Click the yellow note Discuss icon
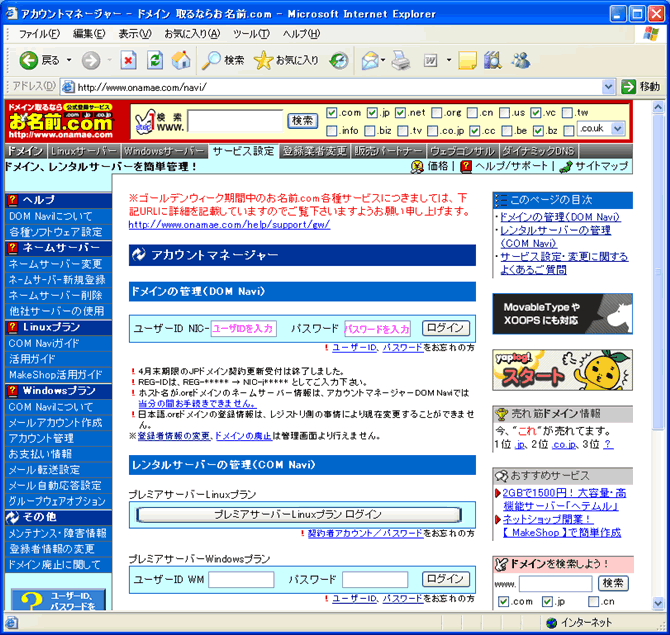The width and height of the screenshot is (670, 635). point(467,60)
